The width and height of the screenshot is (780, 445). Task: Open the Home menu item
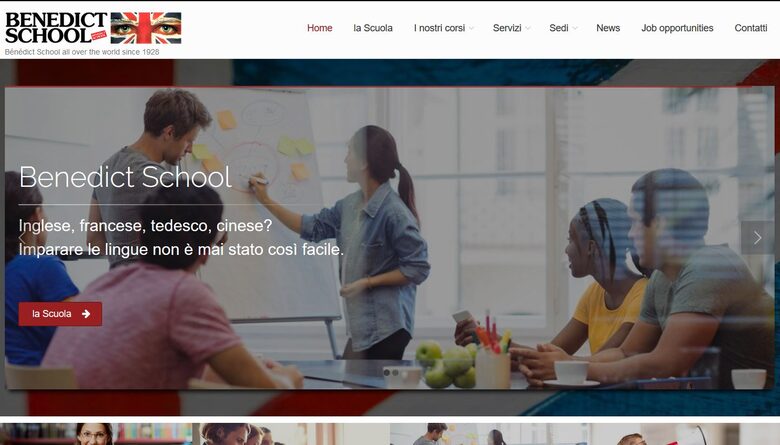[319, 28]
